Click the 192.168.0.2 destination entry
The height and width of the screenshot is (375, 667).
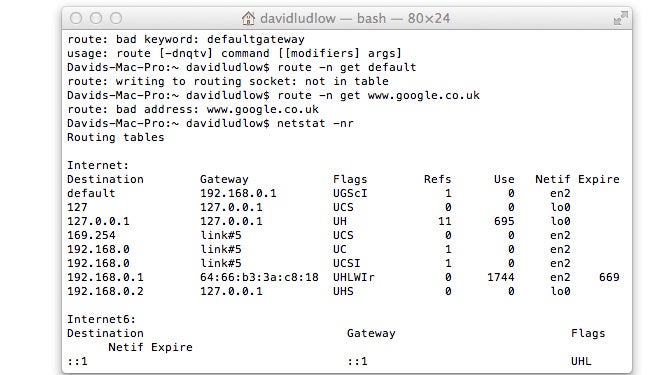(105, 291)
